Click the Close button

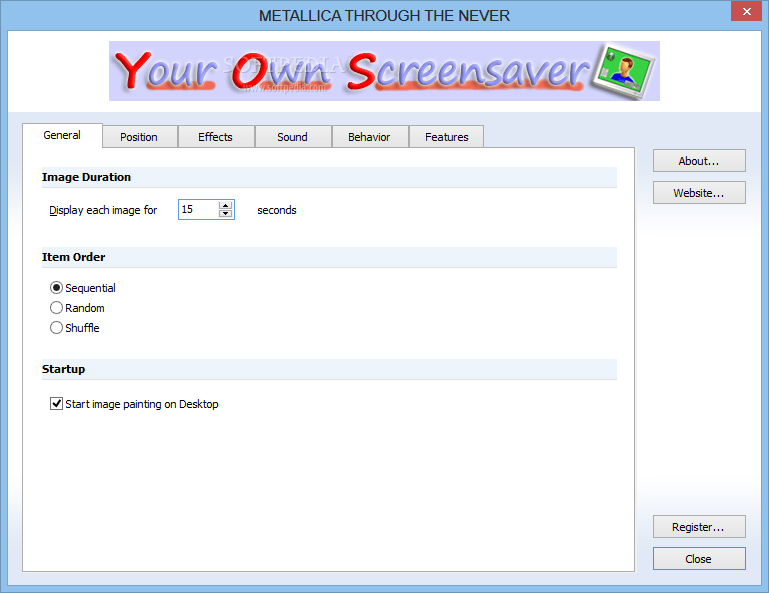(699, 559)
